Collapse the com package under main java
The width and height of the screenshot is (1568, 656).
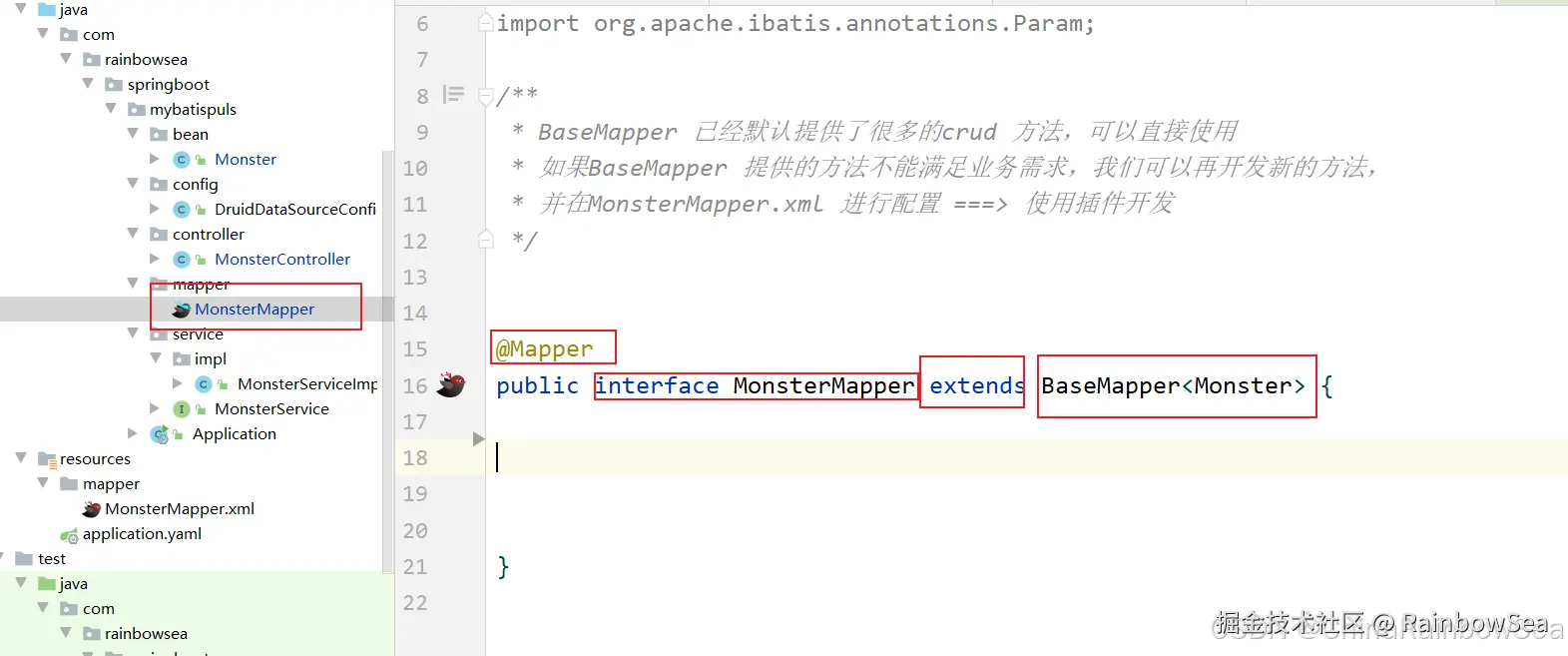pyautogui.click(x=43, y=34)
